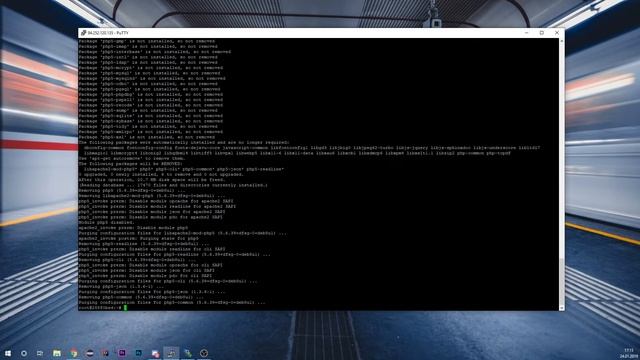Open the PuTTY system menu icon in title bar

[x=83, y=33]
